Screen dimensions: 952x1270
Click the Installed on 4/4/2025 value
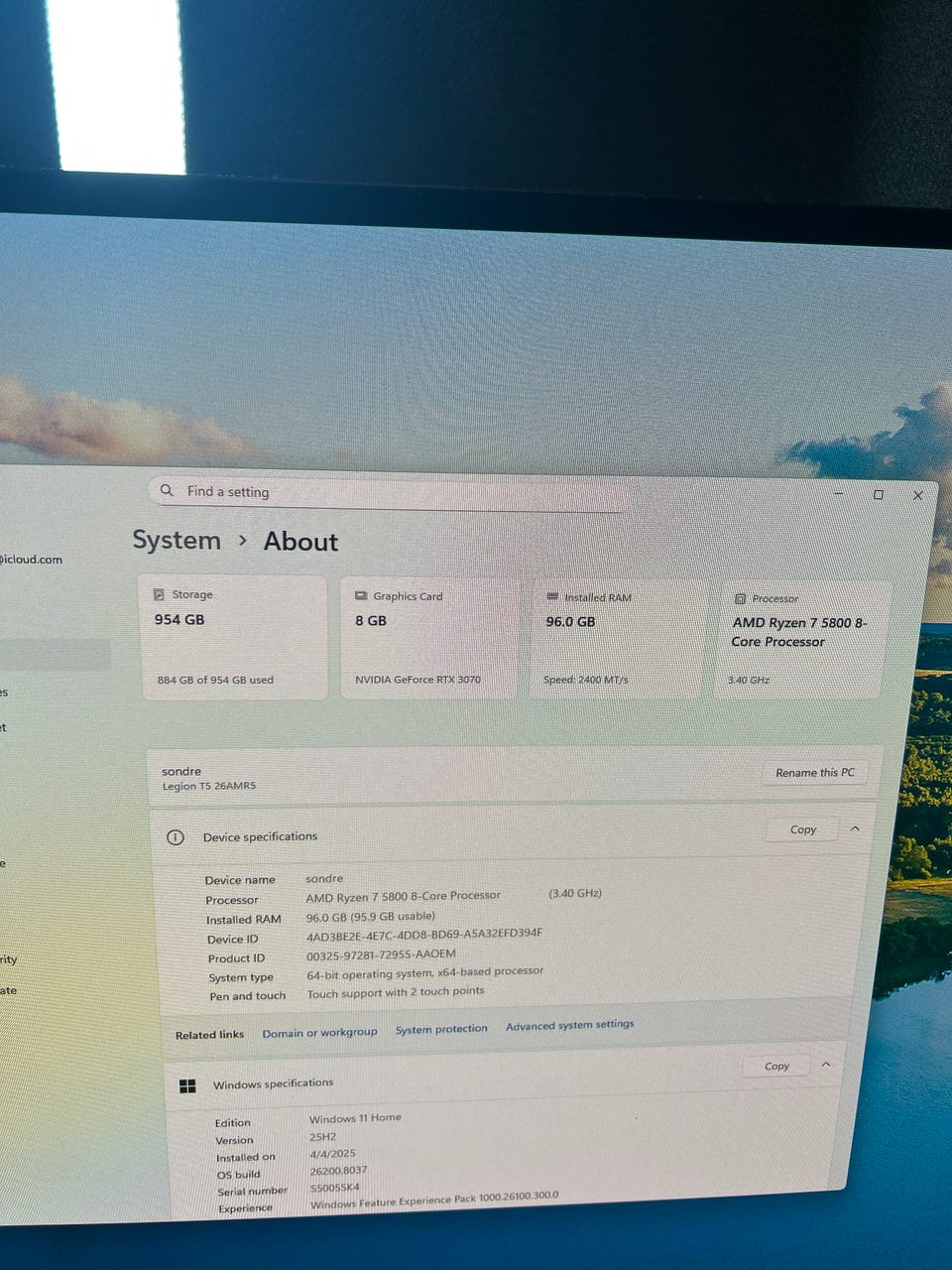click(332, 1154)
